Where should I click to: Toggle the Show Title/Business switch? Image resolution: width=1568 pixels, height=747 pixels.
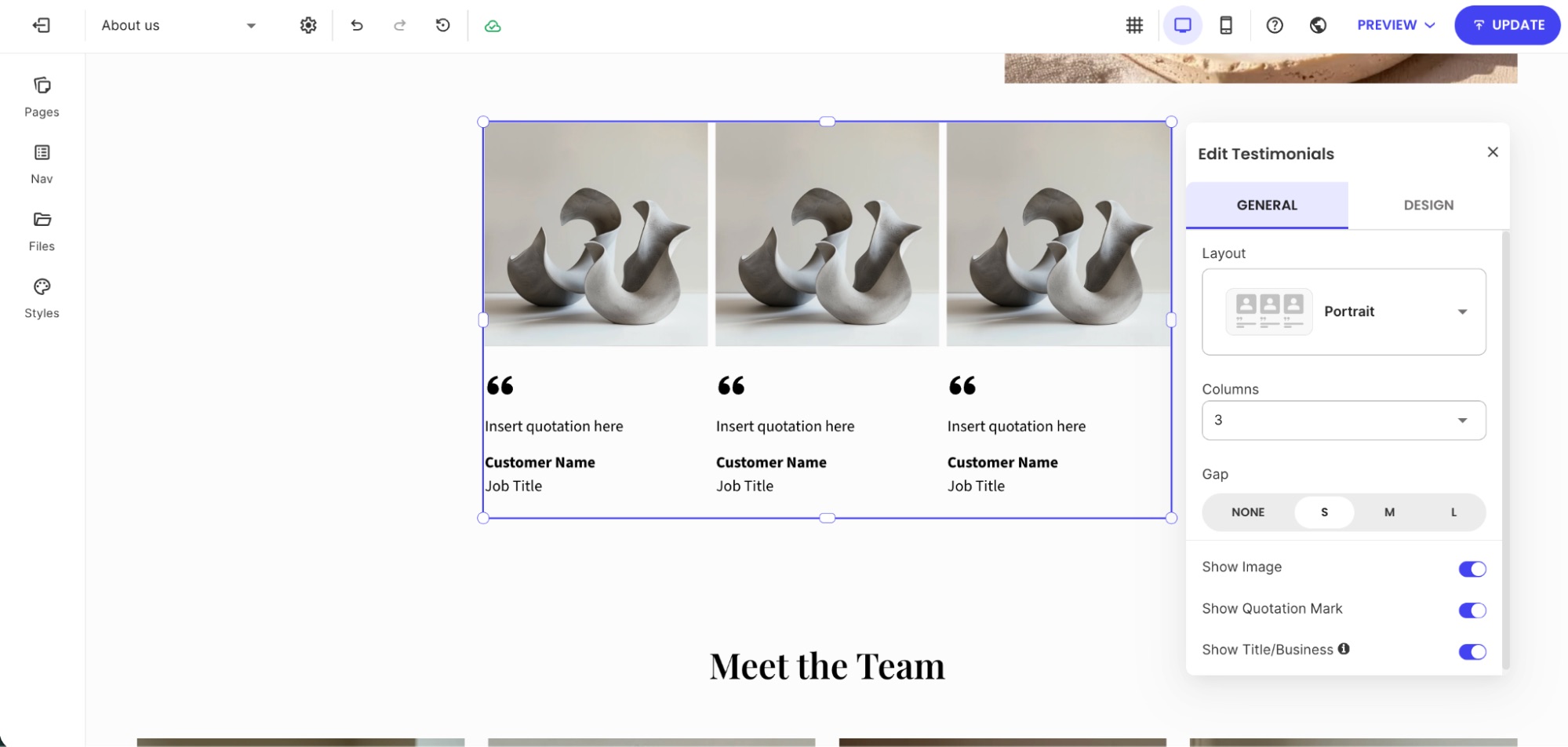click(x=1472, y=651)
